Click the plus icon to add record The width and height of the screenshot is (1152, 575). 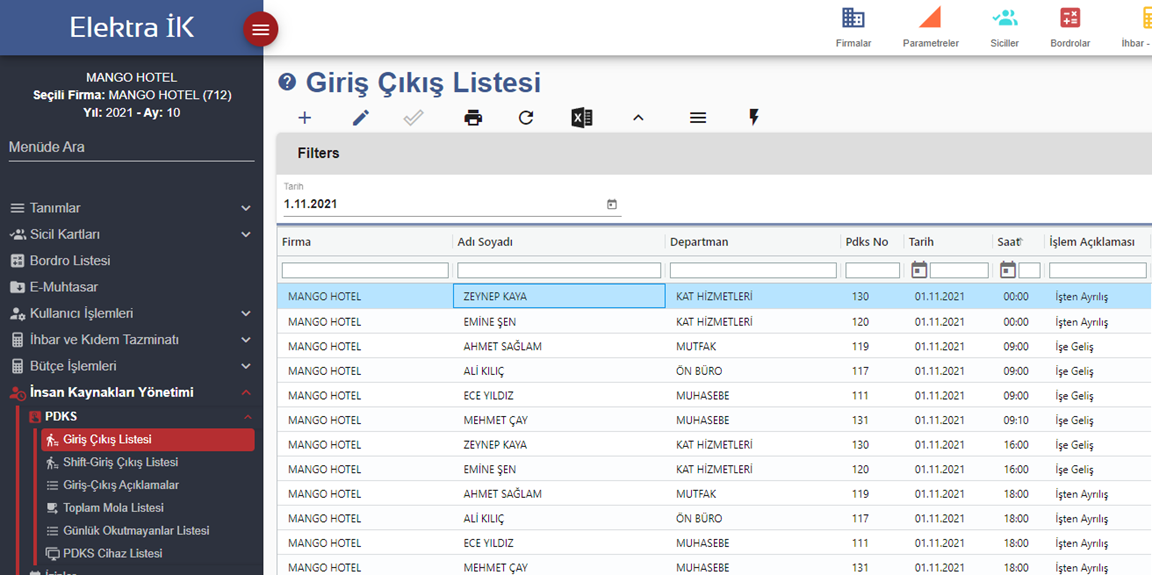coord(305,117)
